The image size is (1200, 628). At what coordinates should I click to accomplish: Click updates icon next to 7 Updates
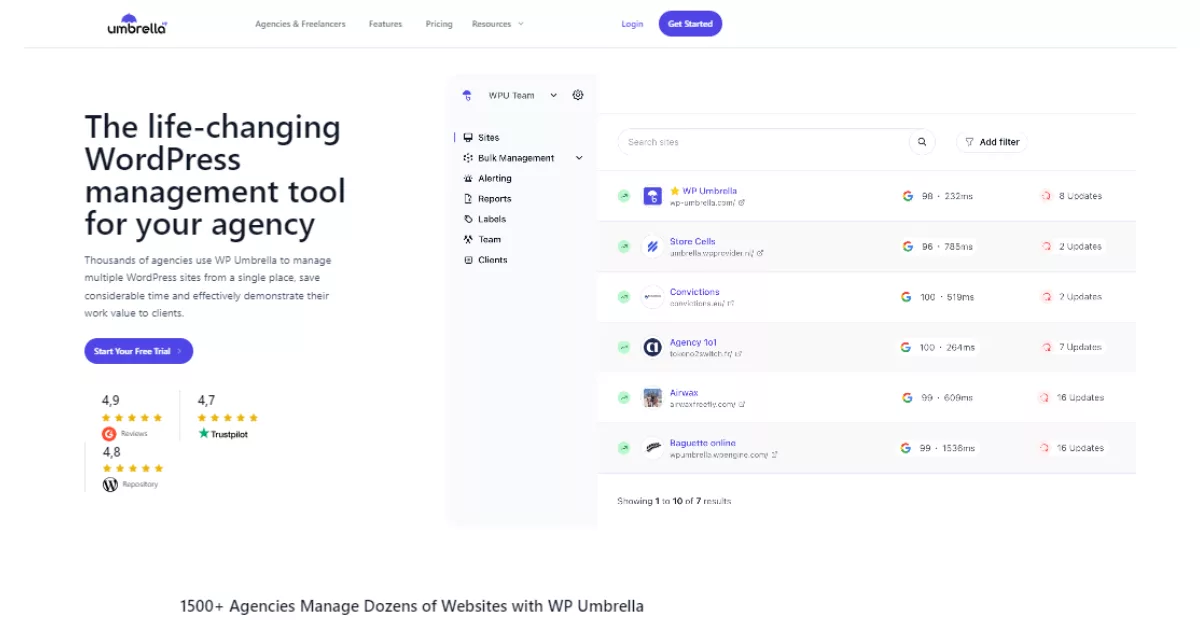click(1045, 347)
